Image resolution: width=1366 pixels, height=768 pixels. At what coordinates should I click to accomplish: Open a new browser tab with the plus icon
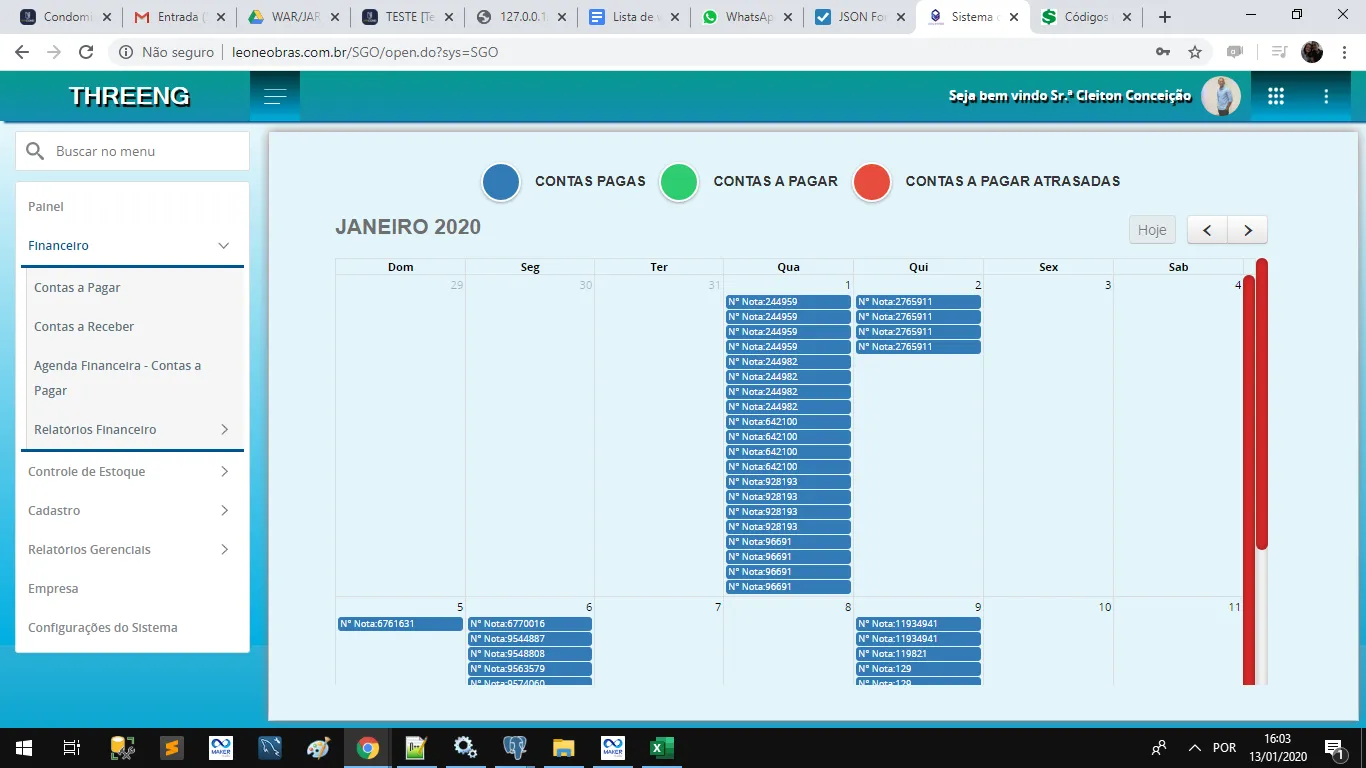tap(1165, 17)
